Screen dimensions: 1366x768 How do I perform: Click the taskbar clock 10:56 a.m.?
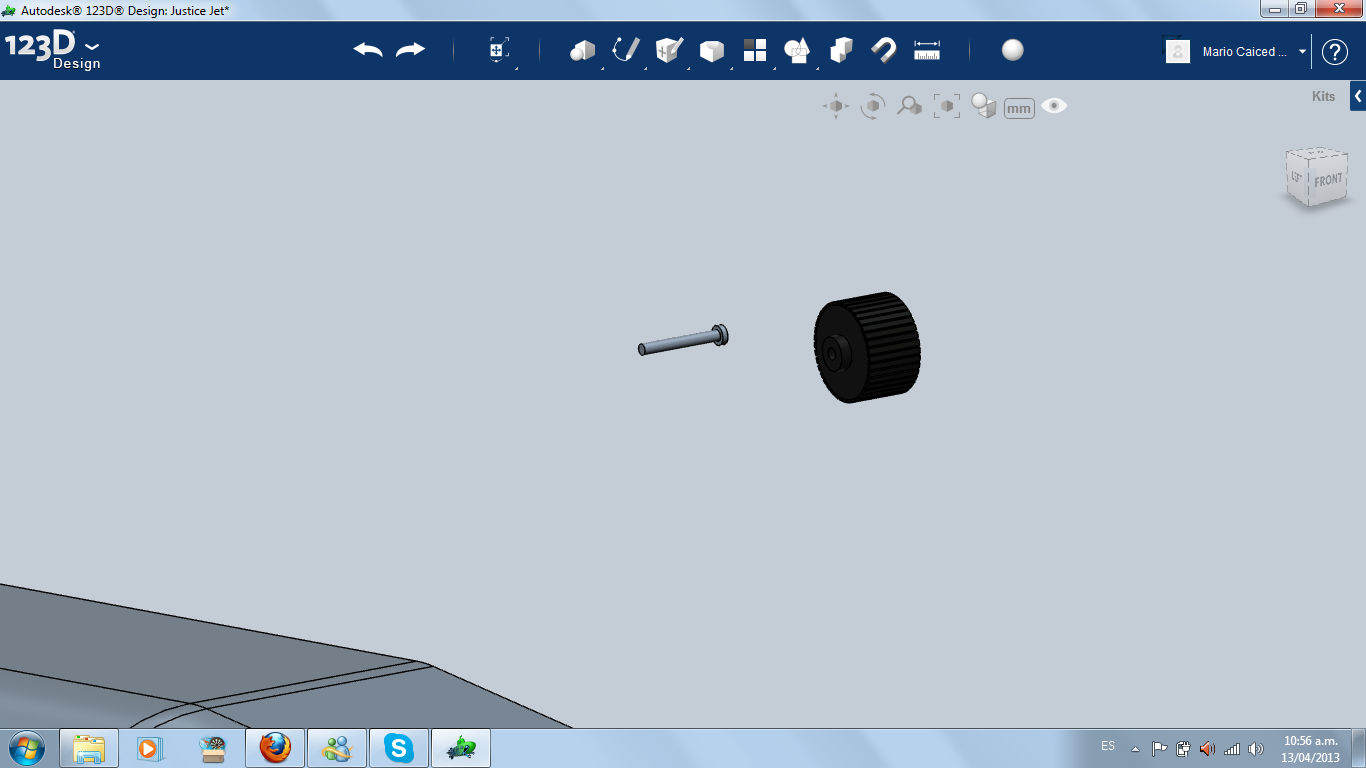pyautogui.click(x=1311, y=740)
